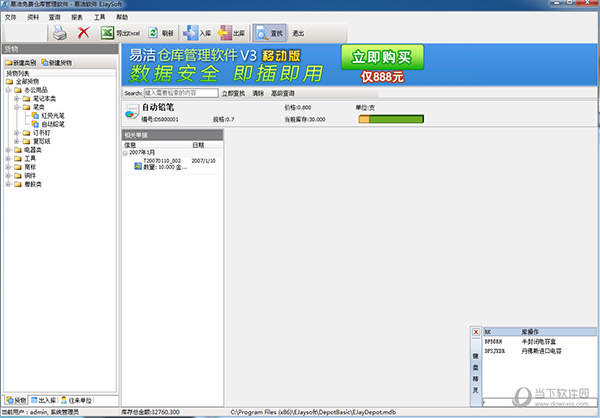Screen dimensions: 600x418
Task: Click the item detail icon beside 自动铅笔 heading
Action: point(132,111)
